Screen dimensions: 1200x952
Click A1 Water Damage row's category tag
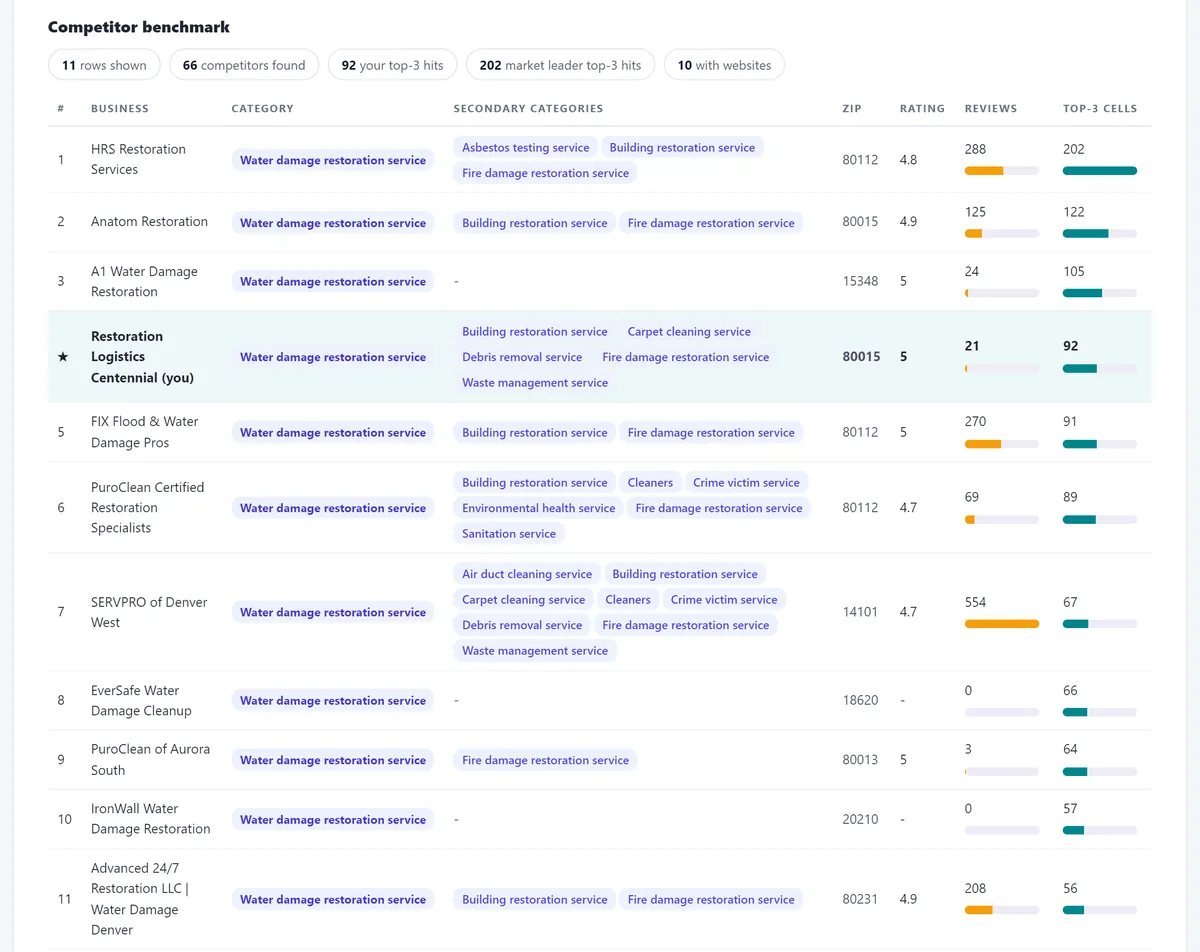[333, 281]
